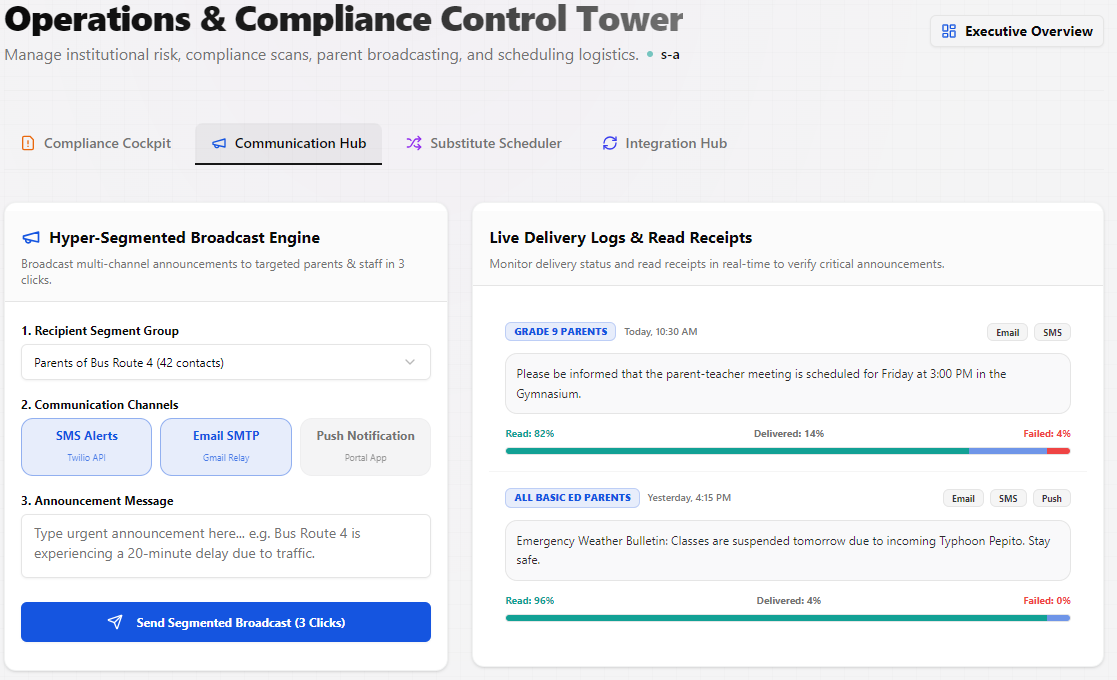Click the chevron arrow in segment dropdown
Image resolution: width=1117 pixels, height=680 pixels.
[x=410, y=362]
